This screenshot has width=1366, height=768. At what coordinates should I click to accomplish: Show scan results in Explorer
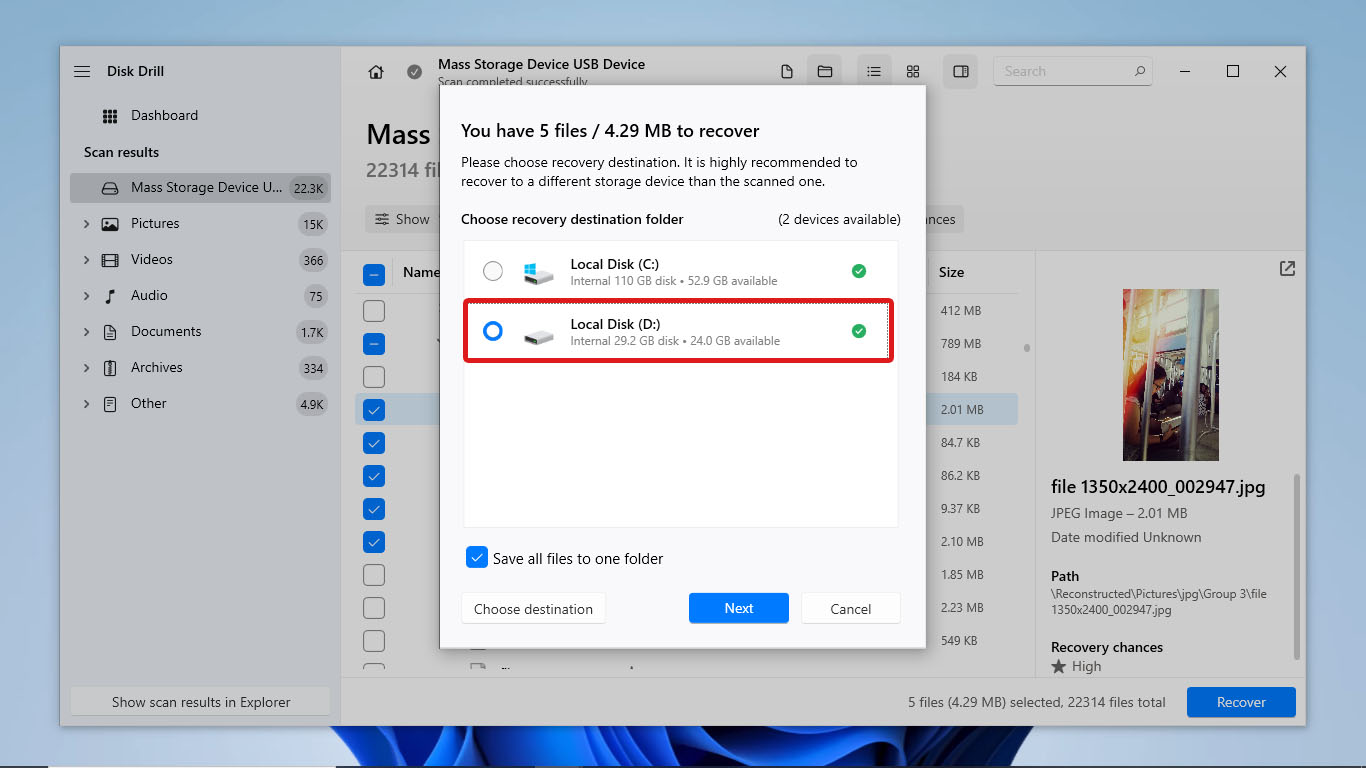click(x=199, y=701)
